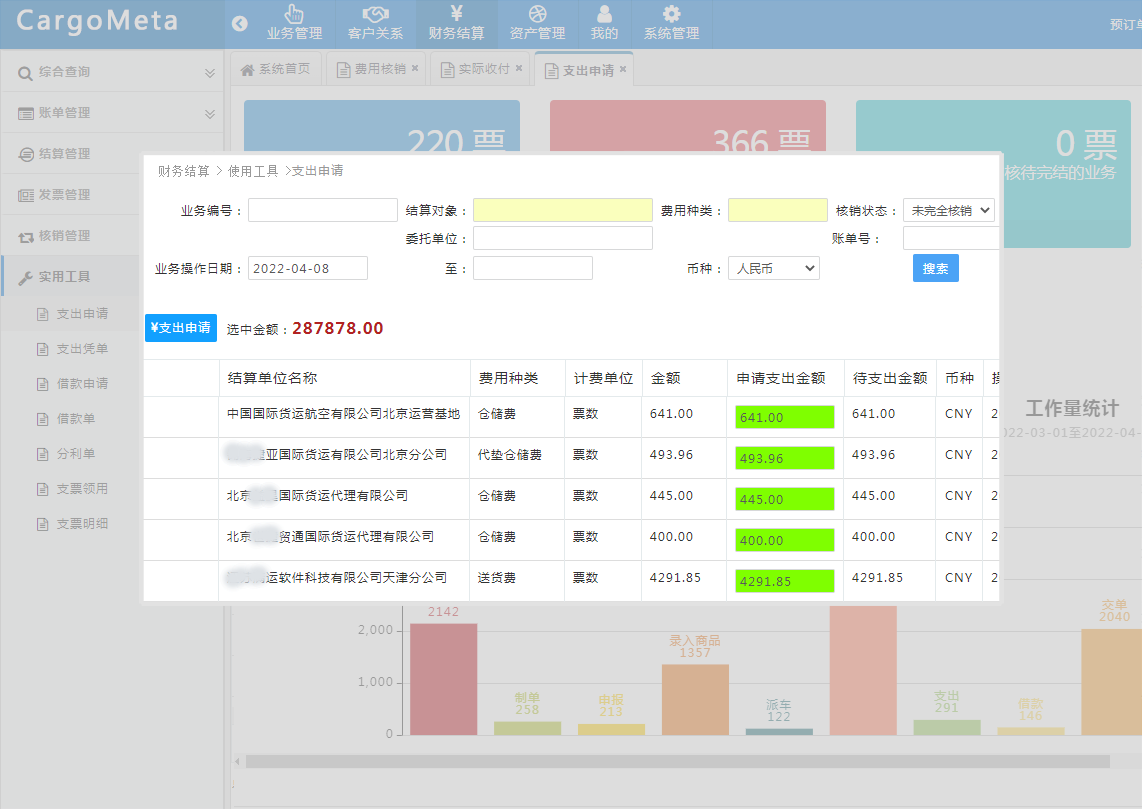Screen dimensions: 1142x809
Task: Click the ¥支出申请 button
Action: [181, 328]
